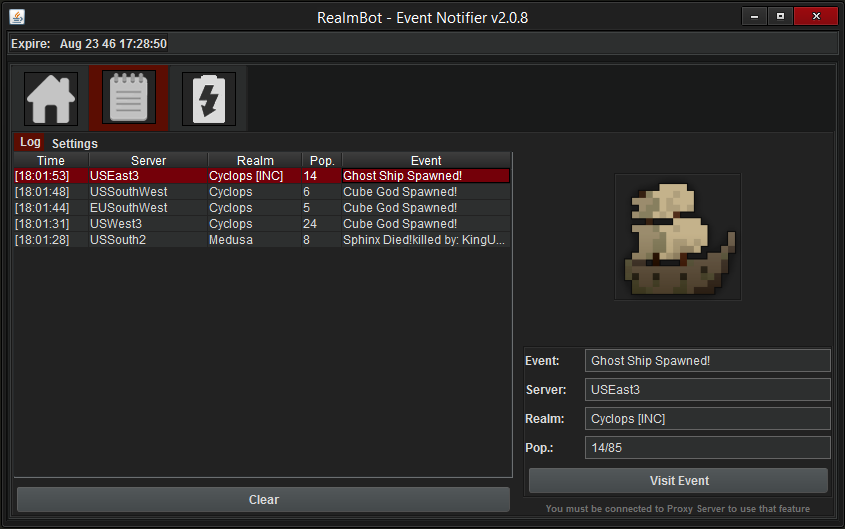Click the Realm field showing Cyclops [INC]

pyautogui.click(x=708, y=419)
